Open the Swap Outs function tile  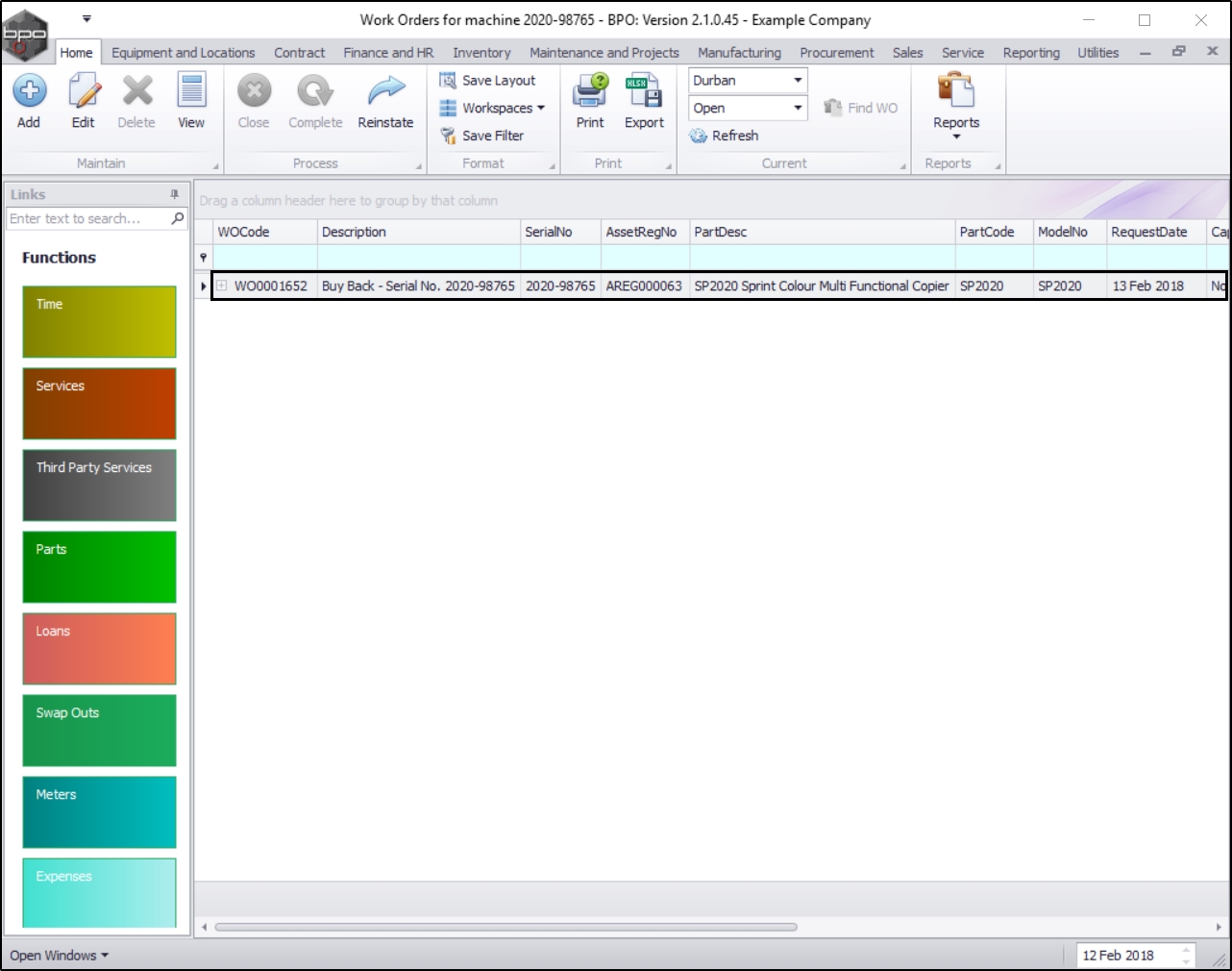100,731
